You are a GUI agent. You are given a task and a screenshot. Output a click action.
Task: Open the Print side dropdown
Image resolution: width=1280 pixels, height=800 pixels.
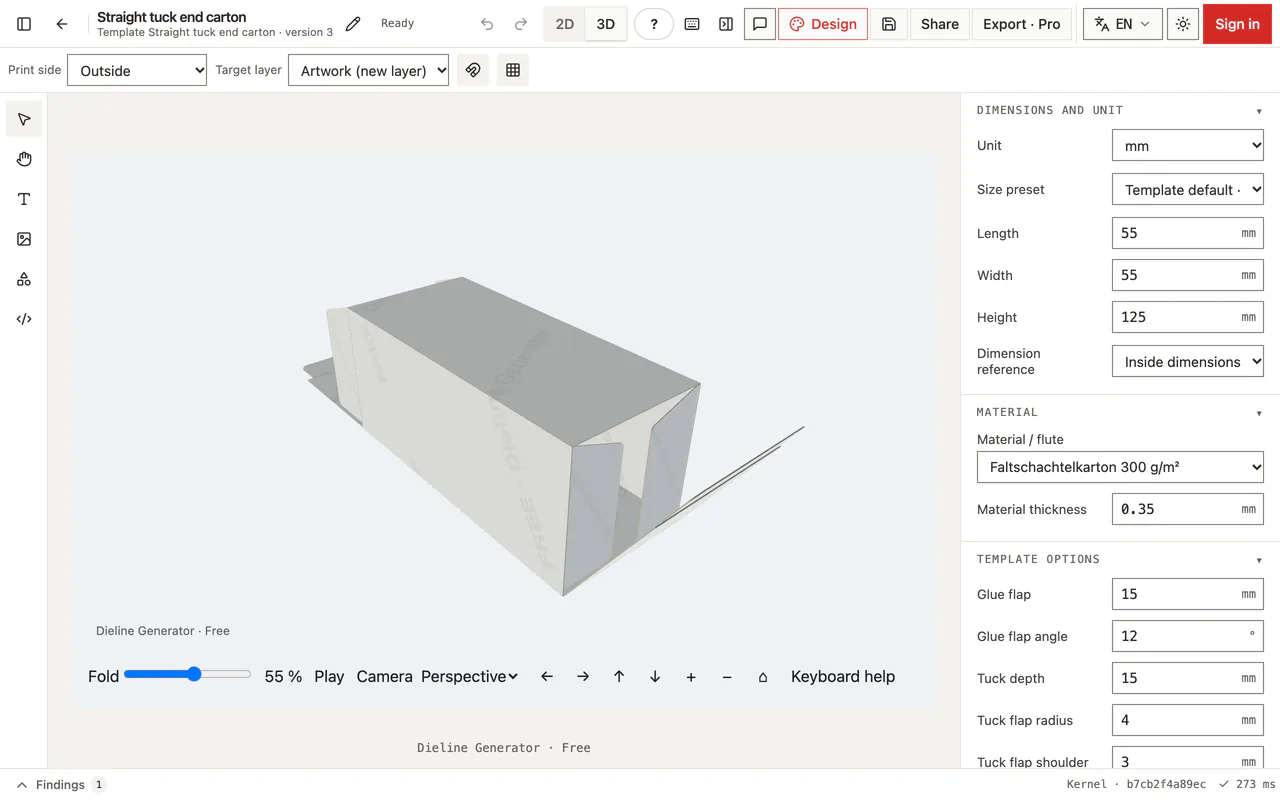137,70
